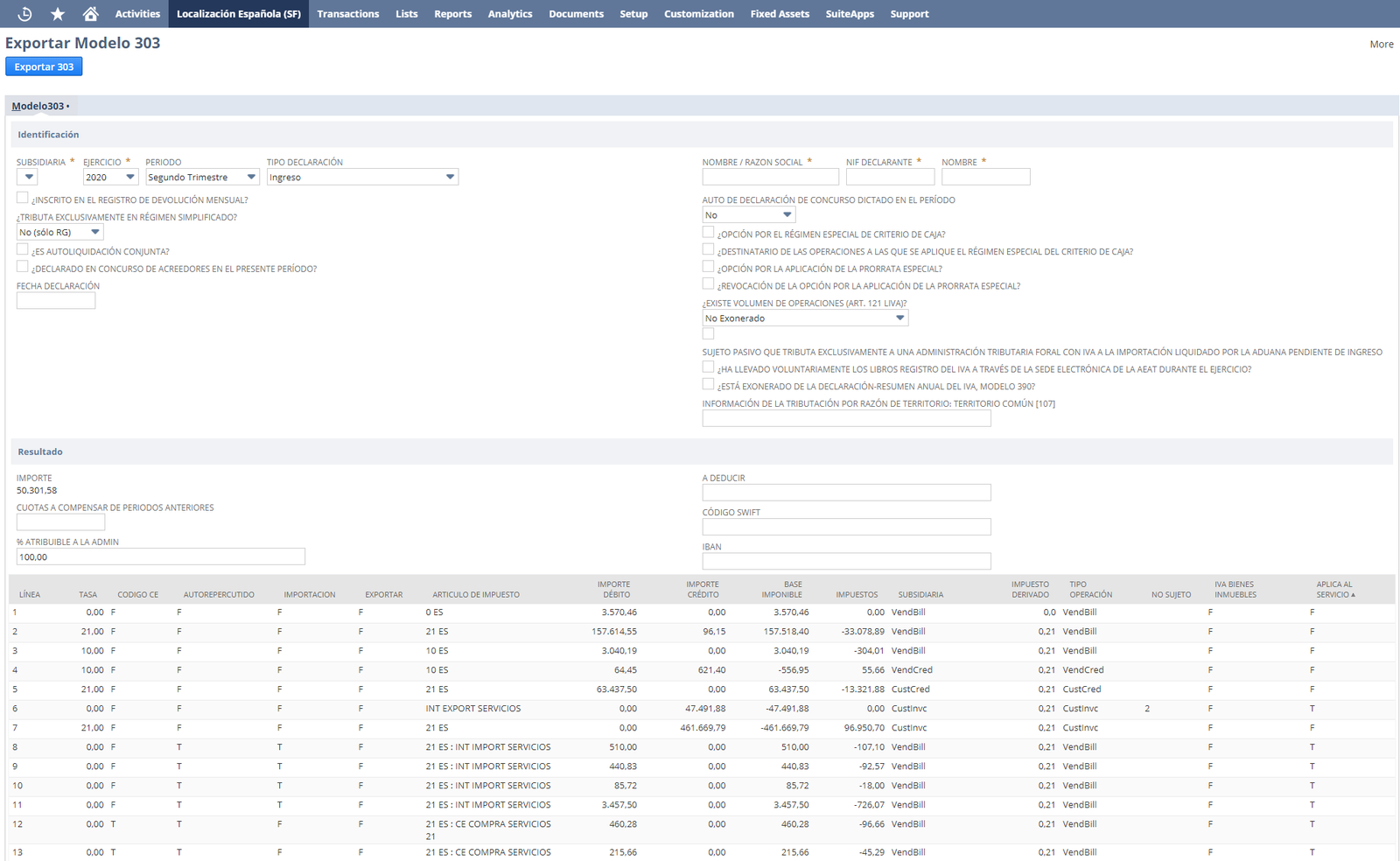Open the Setup menu
This screenshot has width=1400, height=861.
click(633, 14)
